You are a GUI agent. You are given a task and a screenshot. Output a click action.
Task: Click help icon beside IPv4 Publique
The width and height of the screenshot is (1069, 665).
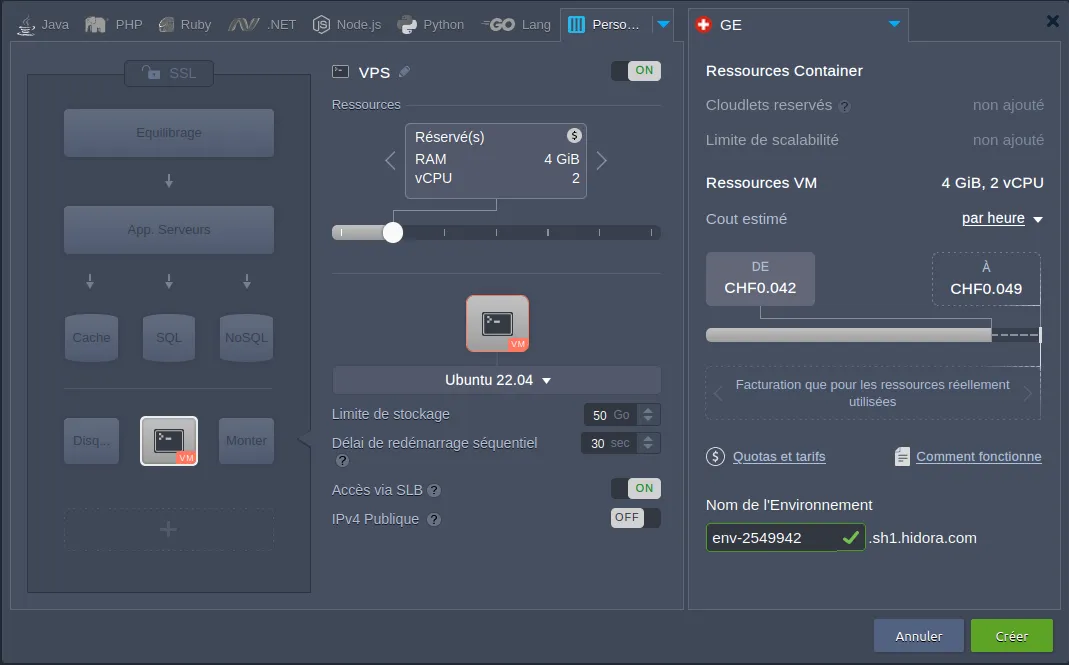click(x=434, y=520)
